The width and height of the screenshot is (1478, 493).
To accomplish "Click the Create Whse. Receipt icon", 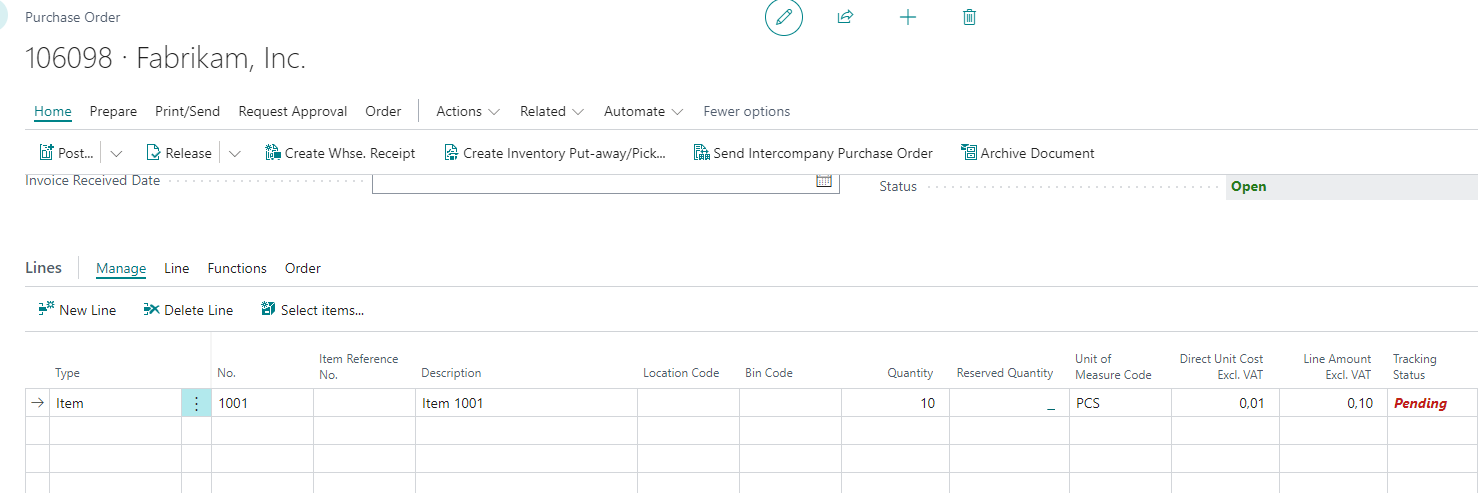I will [x=273, y=153].
